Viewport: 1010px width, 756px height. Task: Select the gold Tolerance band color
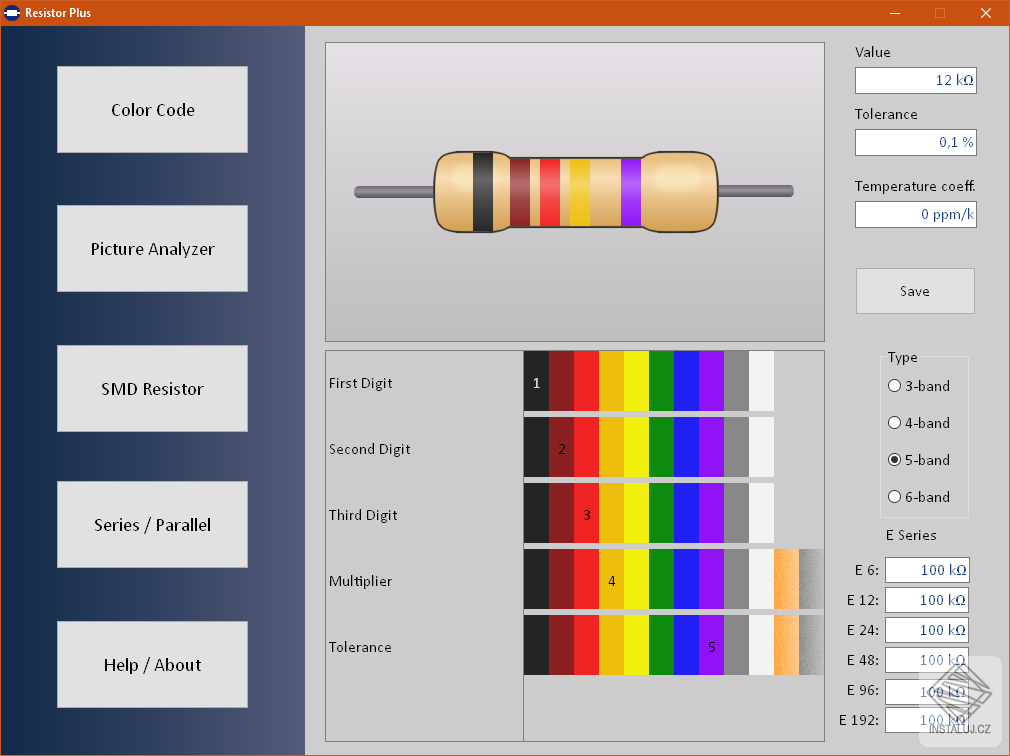pyautogui.click(x=787, y=647)
